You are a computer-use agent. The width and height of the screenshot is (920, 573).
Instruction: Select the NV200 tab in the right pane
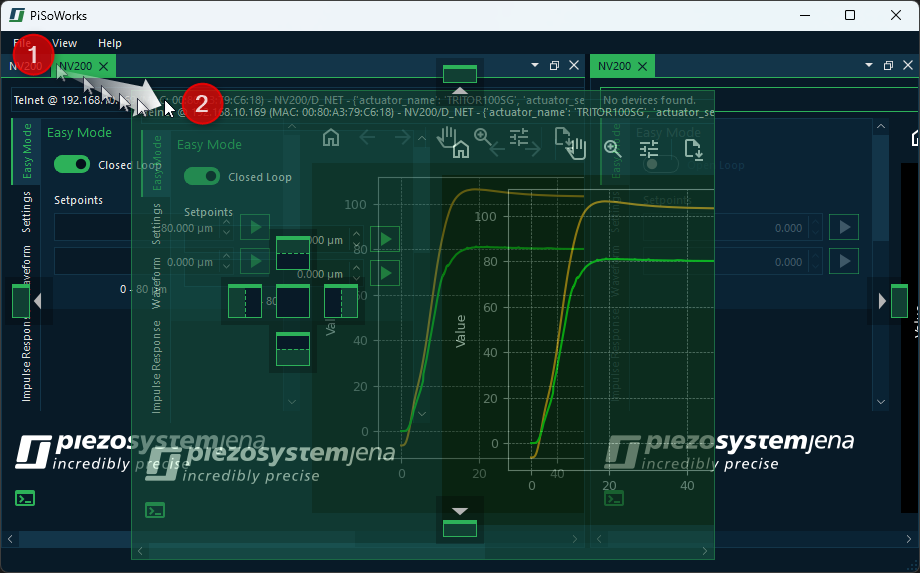click(614, 66)
